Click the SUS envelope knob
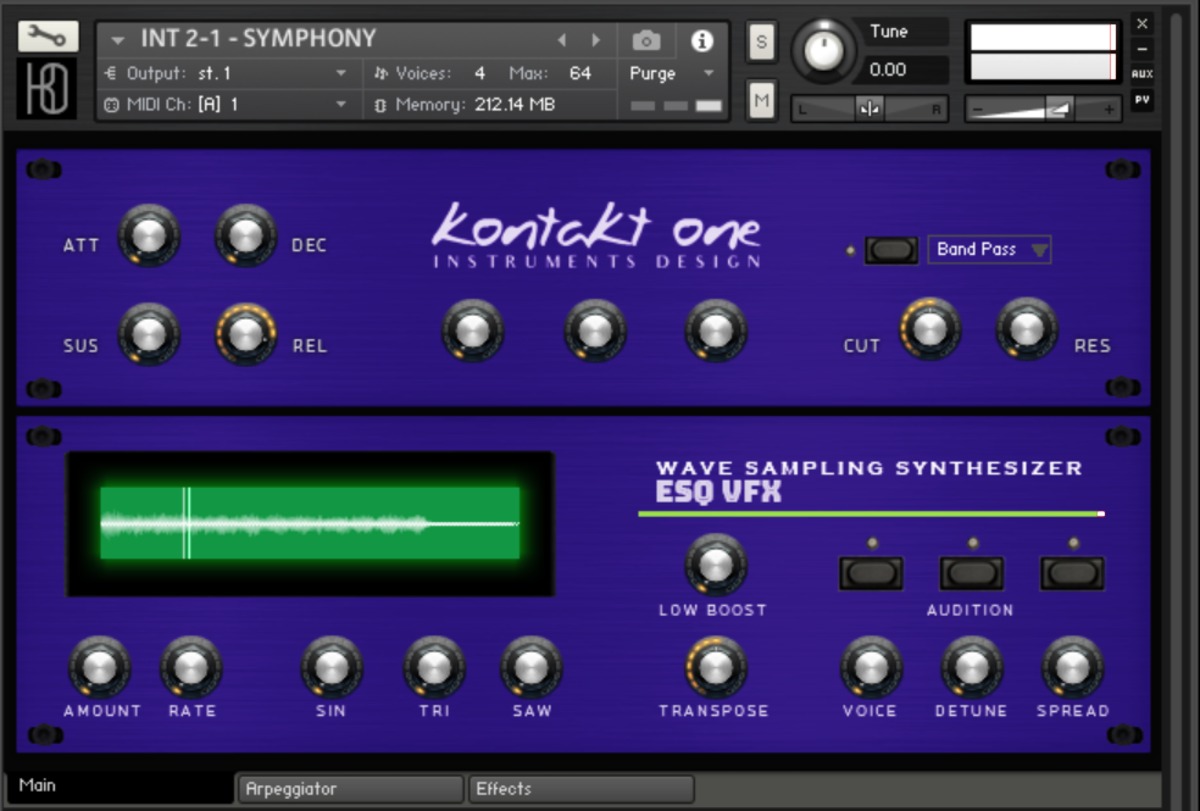The width and height of the screenshot is (1200, 811). click(148, 335)
